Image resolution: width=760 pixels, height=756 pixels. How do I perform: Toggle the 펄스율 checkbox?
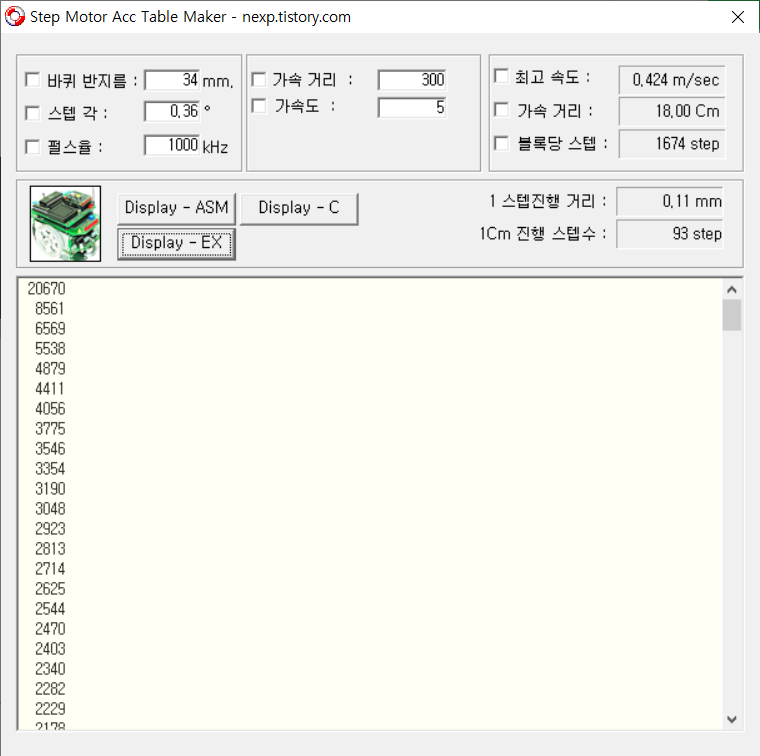pos(32,146)
